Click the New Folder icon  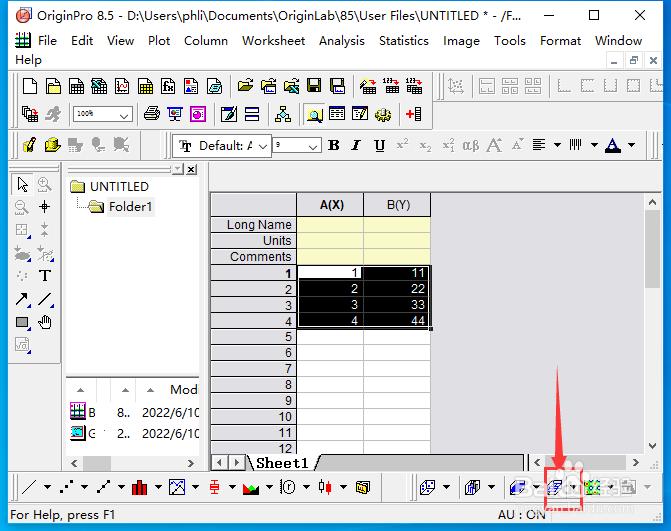pos(53,86)
